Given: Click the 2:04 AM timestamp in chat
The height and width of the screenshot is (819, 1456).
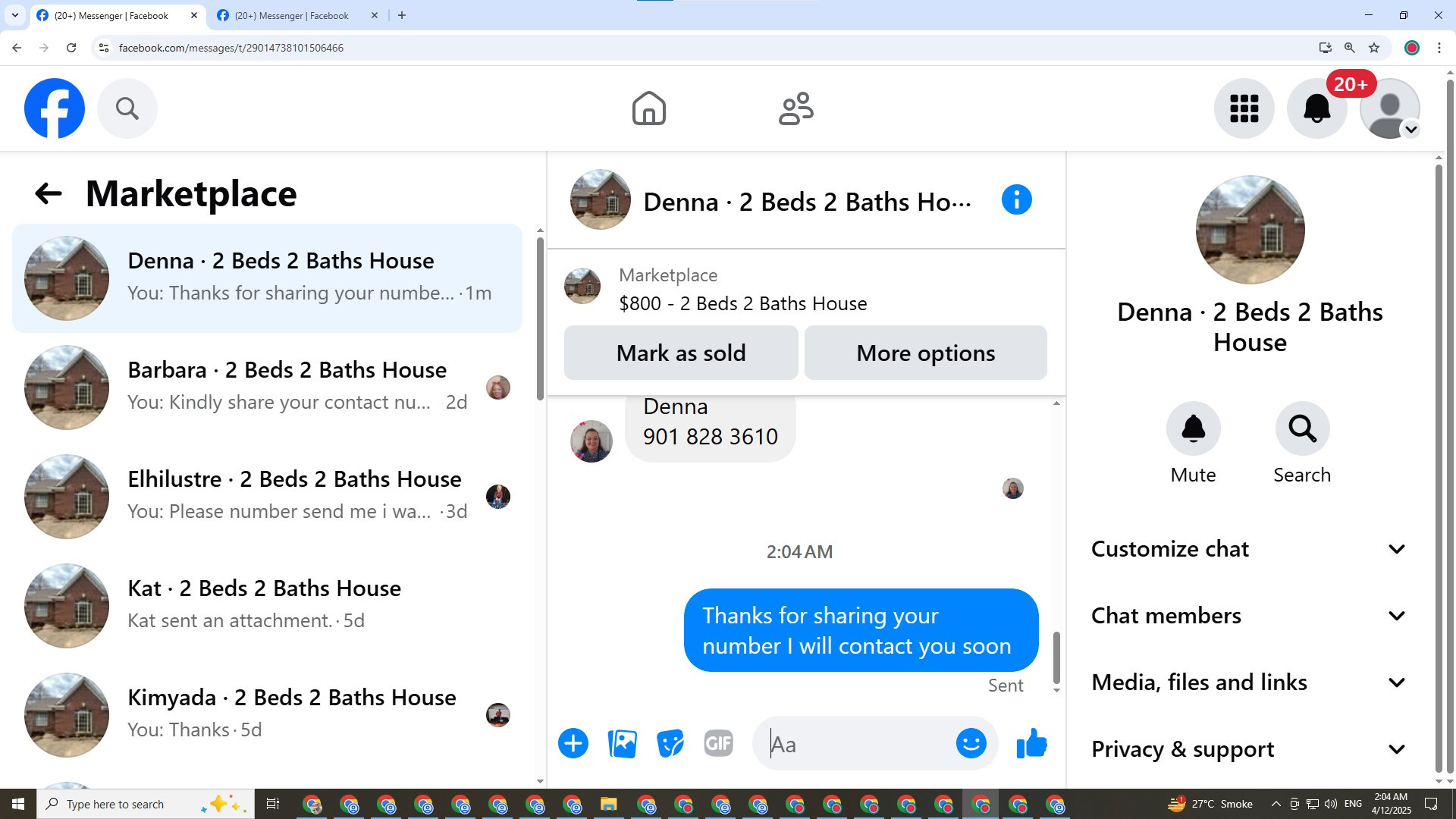Looking at the screenshot, I should [799, 552].
